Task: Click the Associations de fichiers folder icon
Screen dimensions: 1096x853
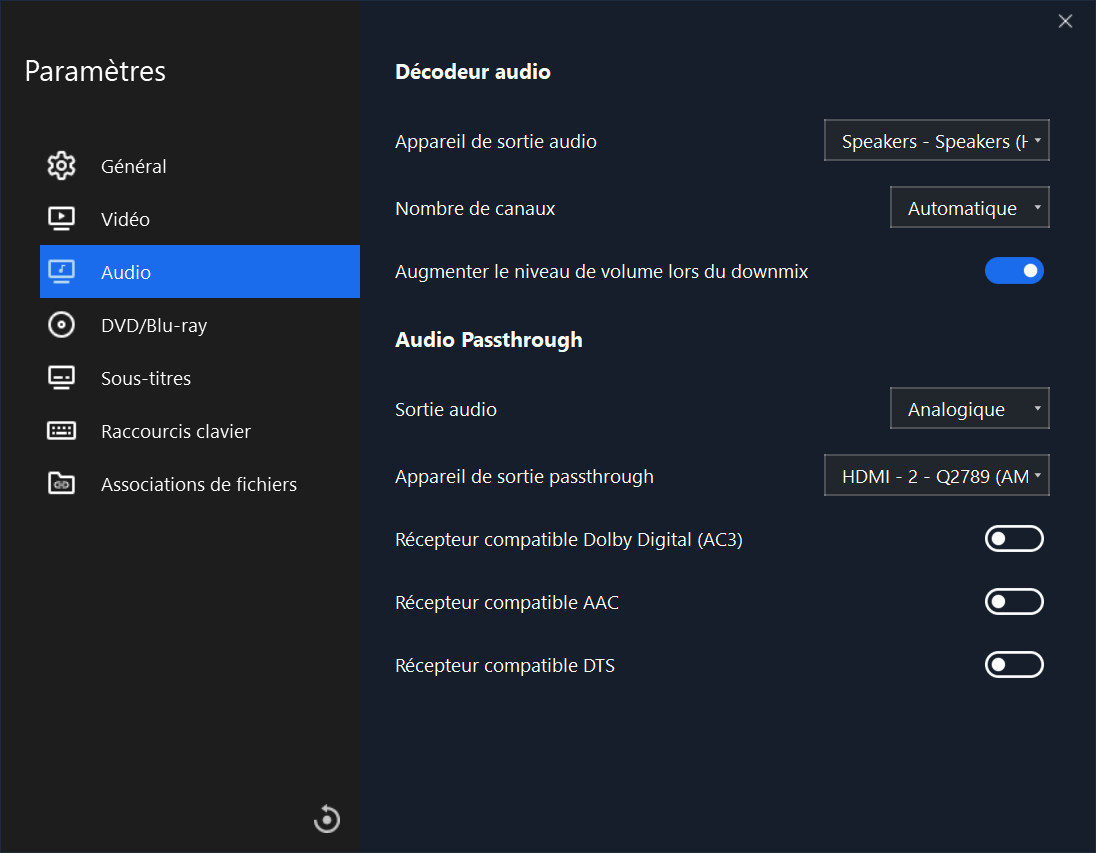Action: (62, 484)
